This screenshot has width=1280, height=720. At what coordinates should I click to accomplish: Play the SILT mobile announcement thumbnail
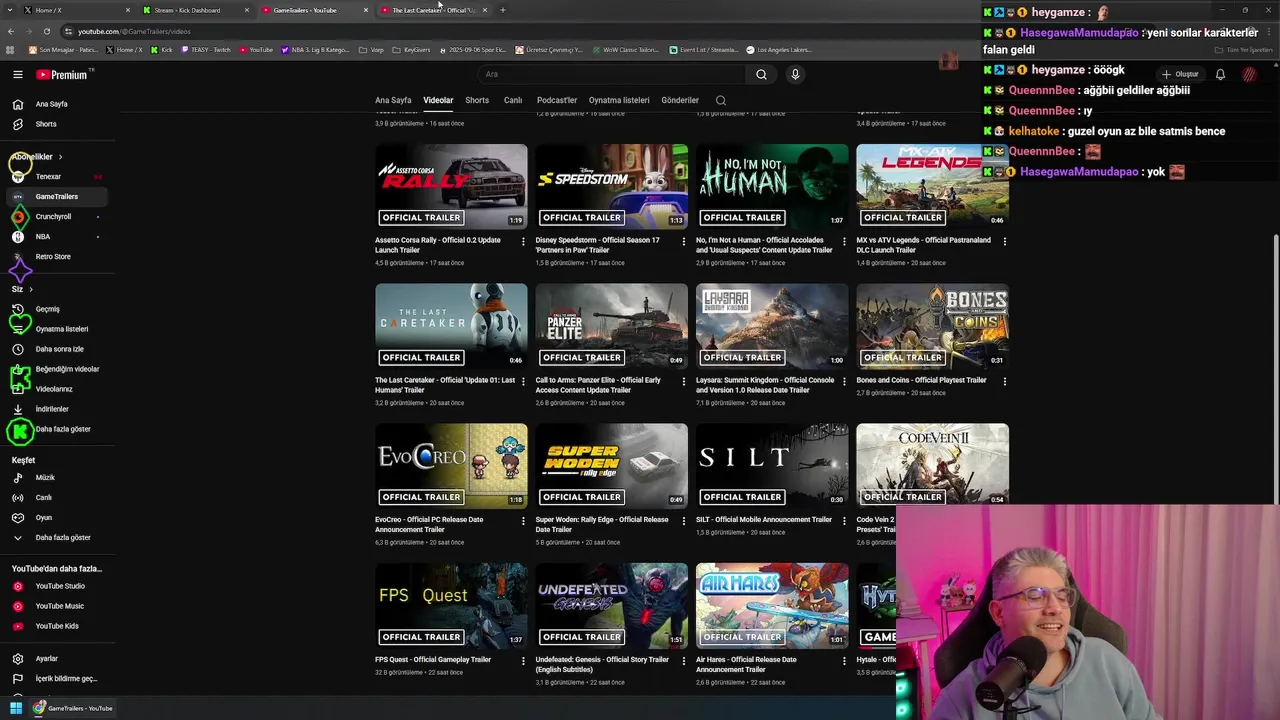coord(772,467)
